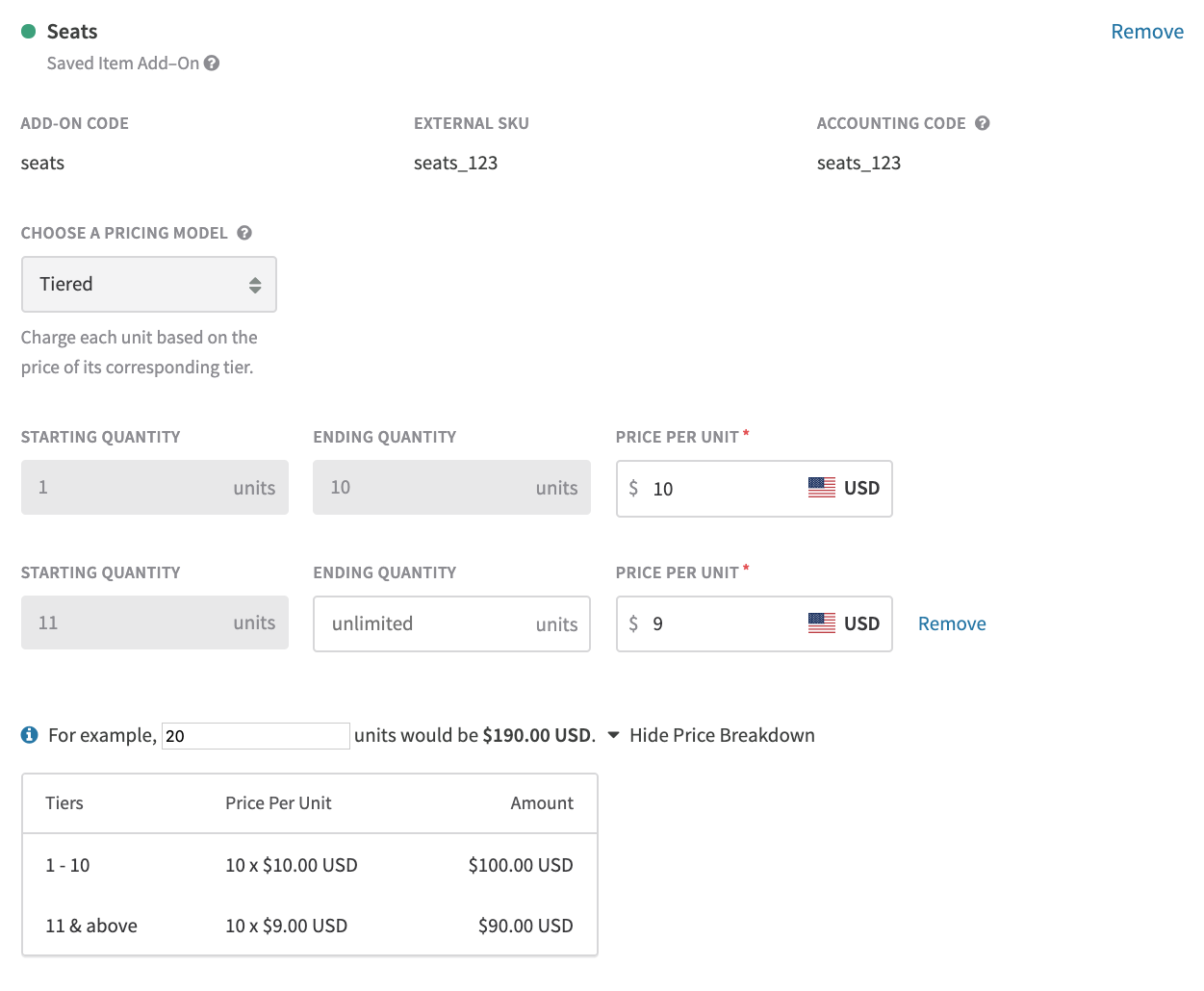The image size is (1204, 991).
Task: Click the blue info icon before 'For example'
Action: [30, 735]
